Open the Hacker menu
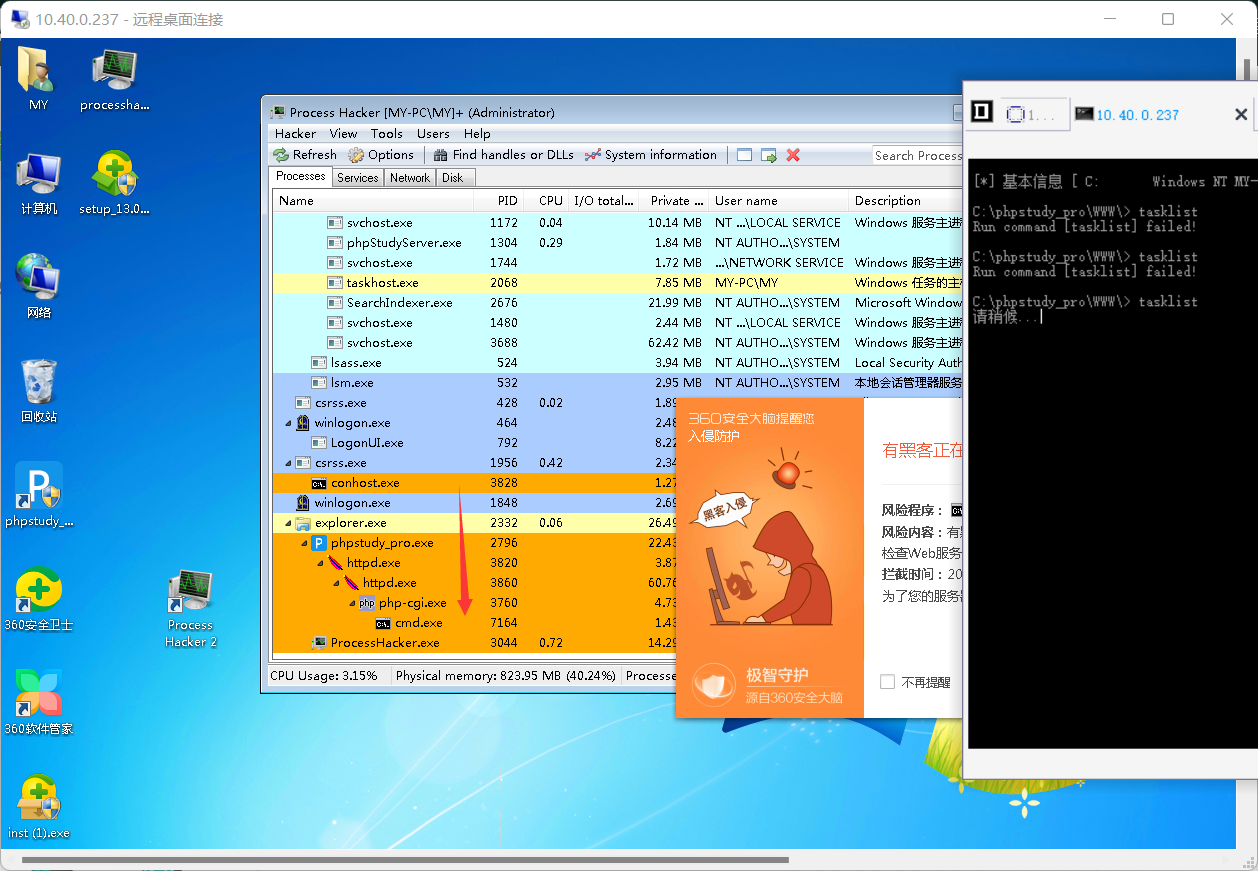1258x871 pixels. click(x=295, y=133)
